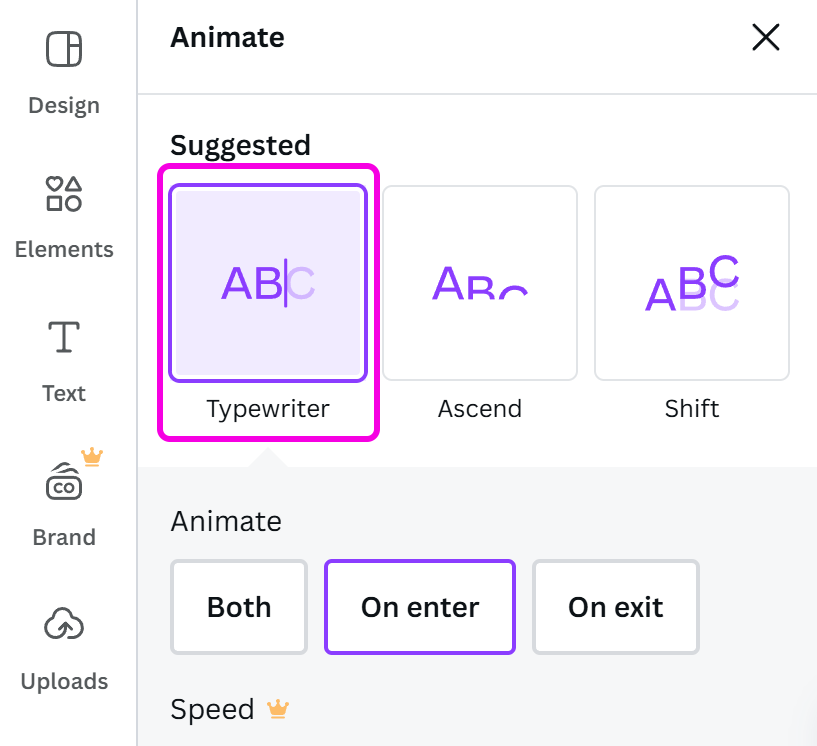The image size is (817, 746).
Task: Select the "On enter" option
Action: (x=419, y=607)
